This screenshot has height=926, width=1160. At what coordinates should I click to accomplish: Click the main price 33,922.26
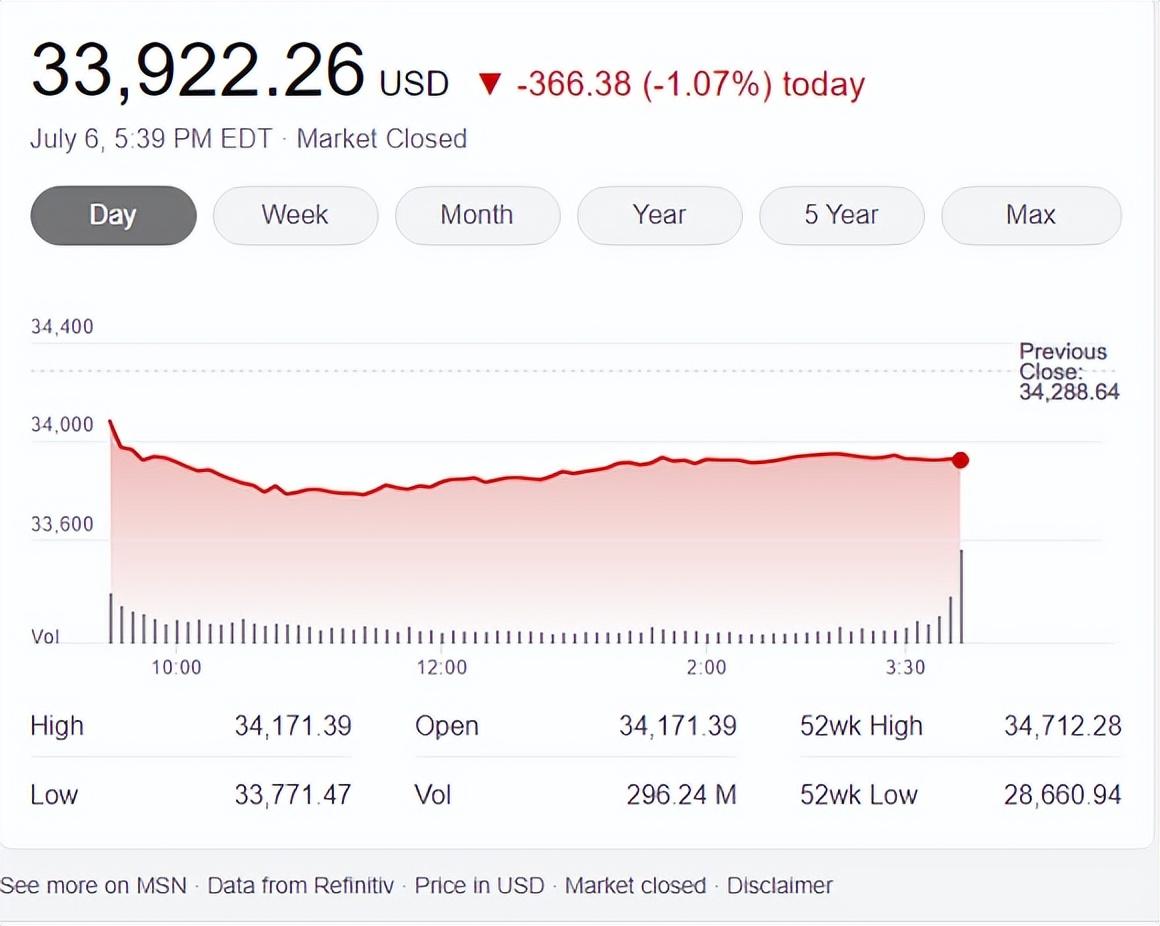point(198,70)
